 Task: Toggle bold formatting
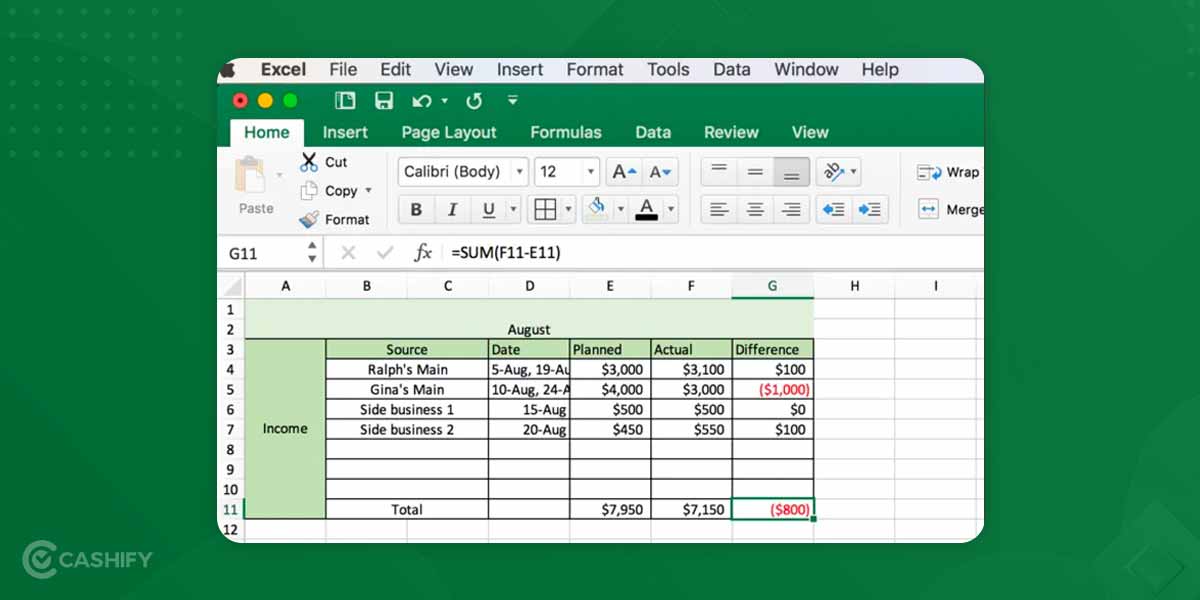click(416, 209)
